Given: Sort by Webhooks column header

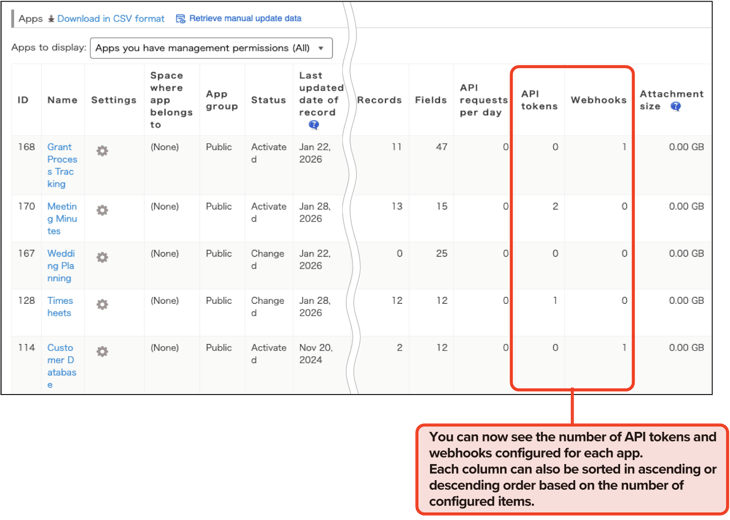Looking at the screenshot, I should coord(598,100).
